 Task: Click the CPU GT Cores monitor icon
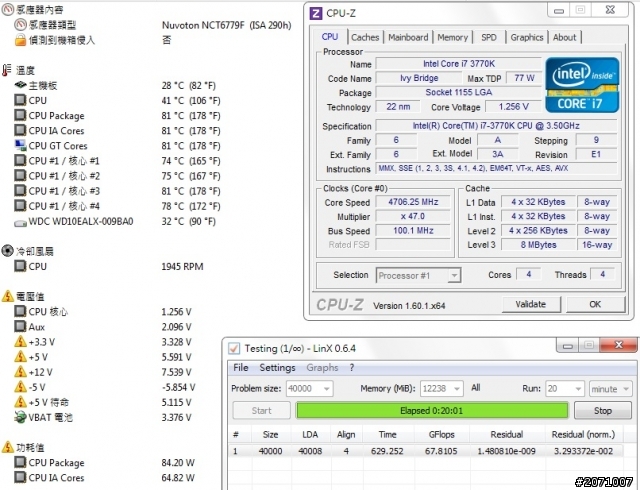[x=20, y=145]
